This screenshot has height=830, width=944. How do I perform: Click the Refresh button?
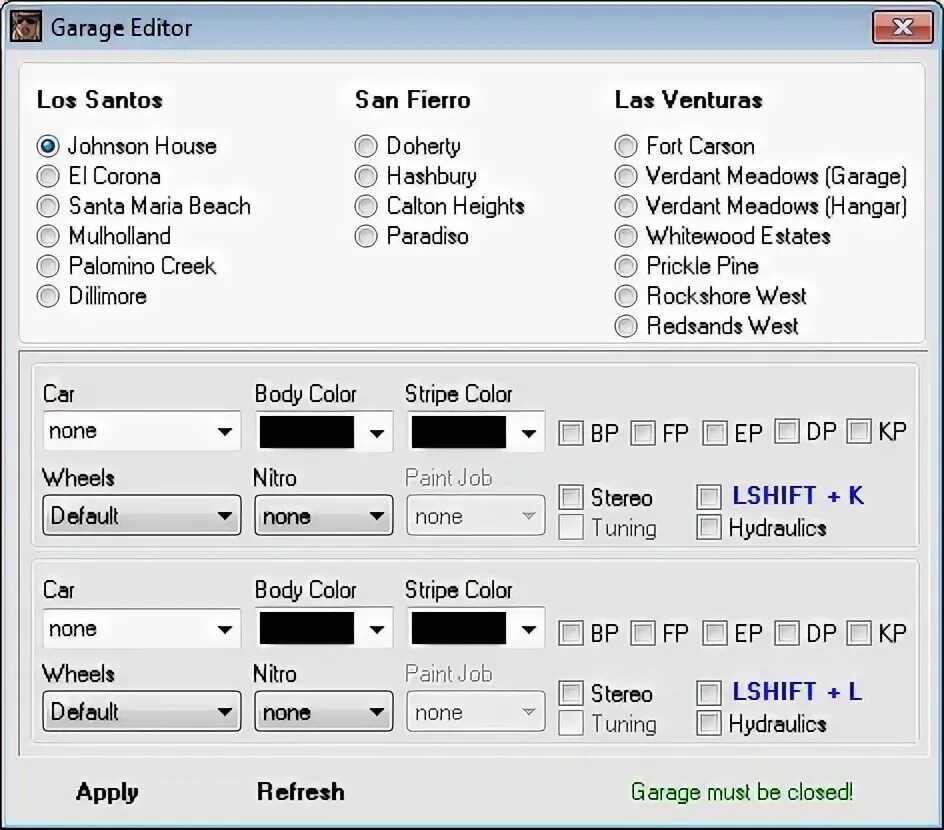(300, 791)
